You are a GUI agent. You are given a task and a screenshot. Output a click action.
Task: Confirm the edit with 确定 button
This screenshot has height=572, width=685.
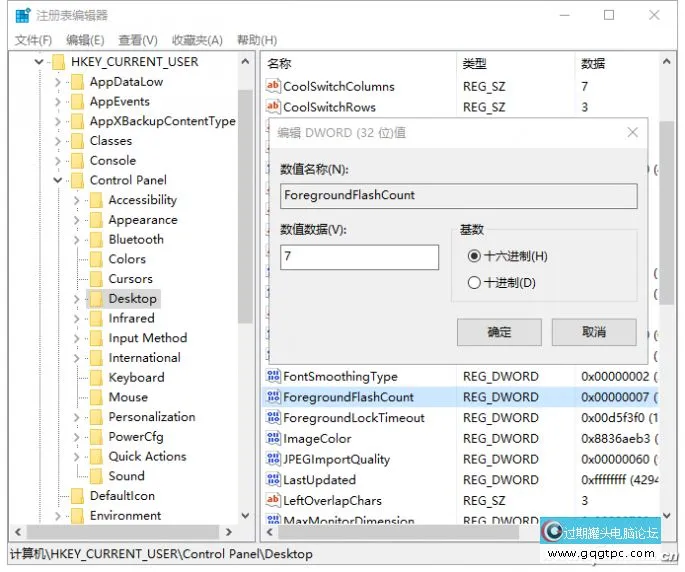499,332
